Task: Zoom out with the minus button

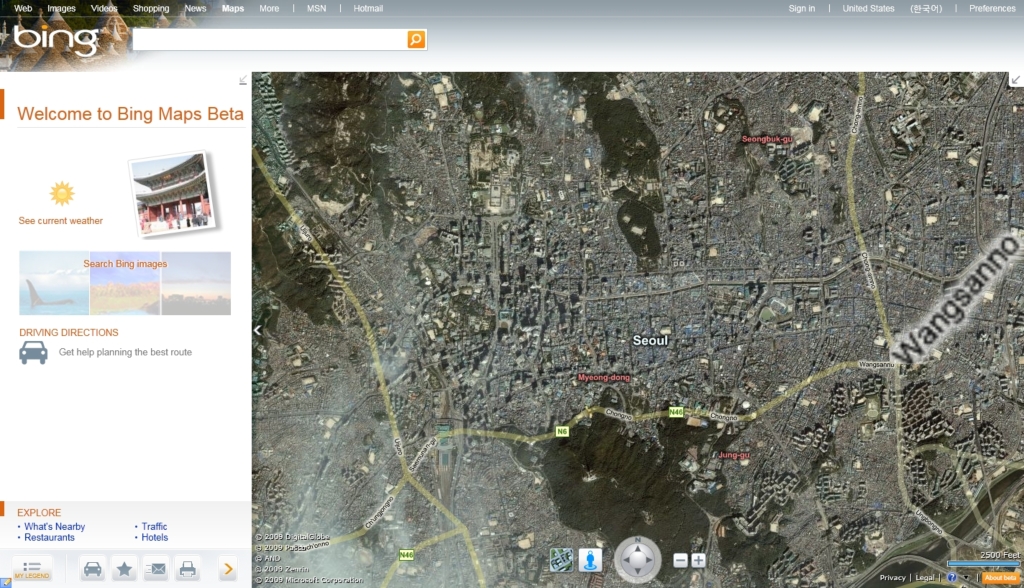Action: coord(680,561)
